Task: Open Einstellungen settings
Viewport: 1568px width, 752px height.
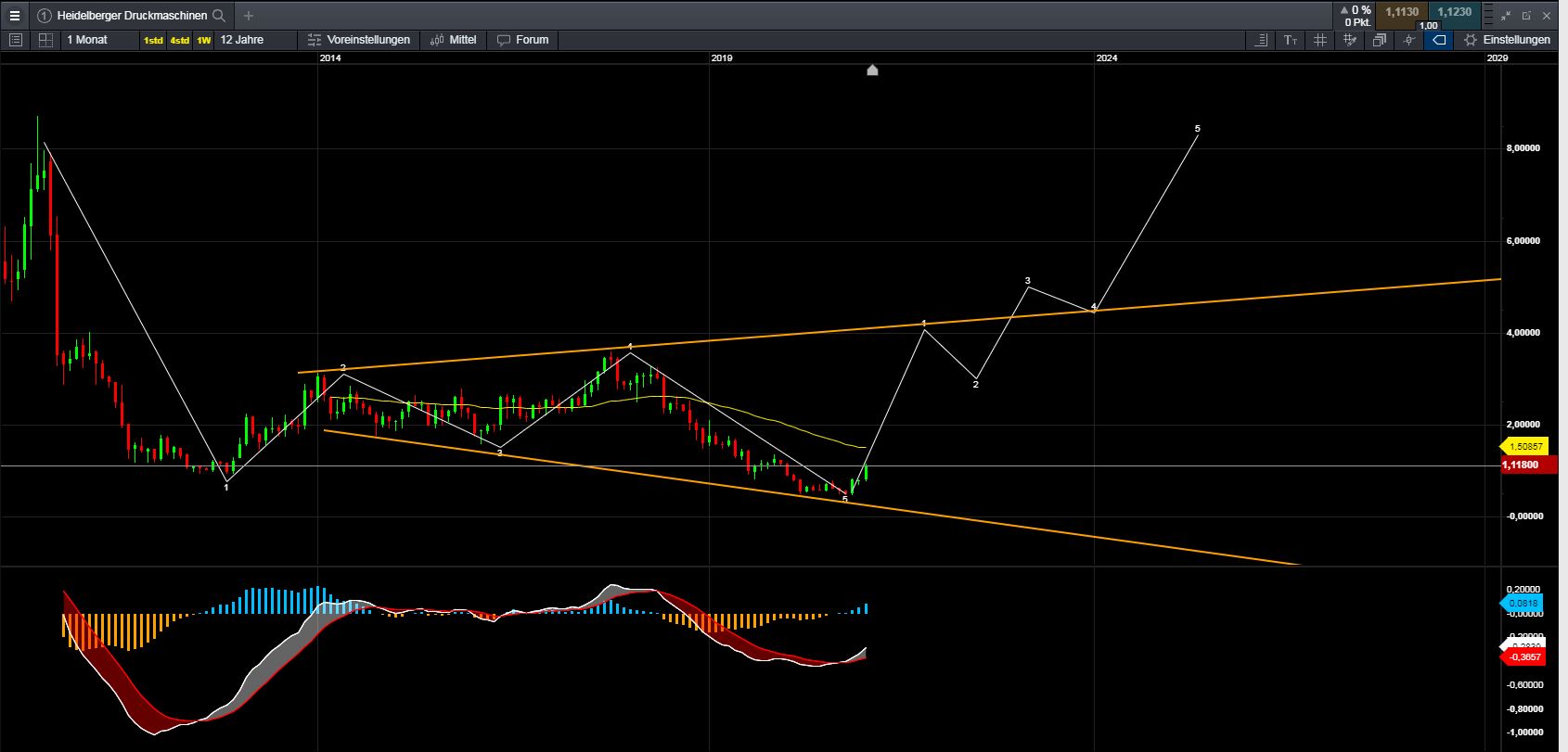Action: (x=1507, y=40)
